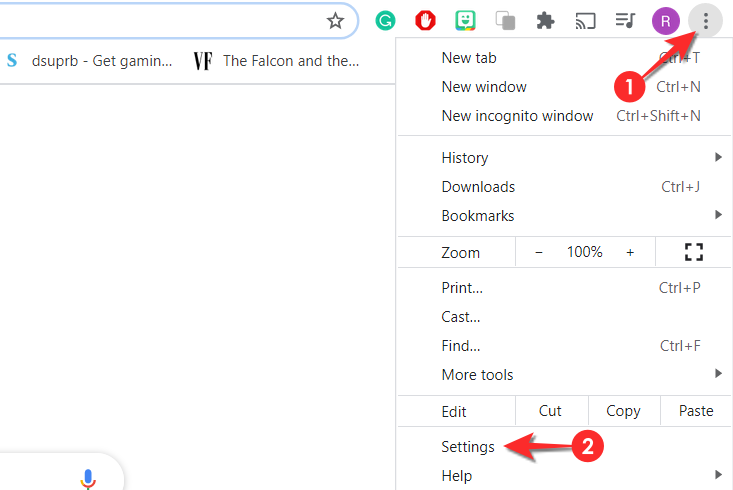This screenshot has height=490, width=733.
Task: Expand the More tools submenu
Action: (564, 375)
